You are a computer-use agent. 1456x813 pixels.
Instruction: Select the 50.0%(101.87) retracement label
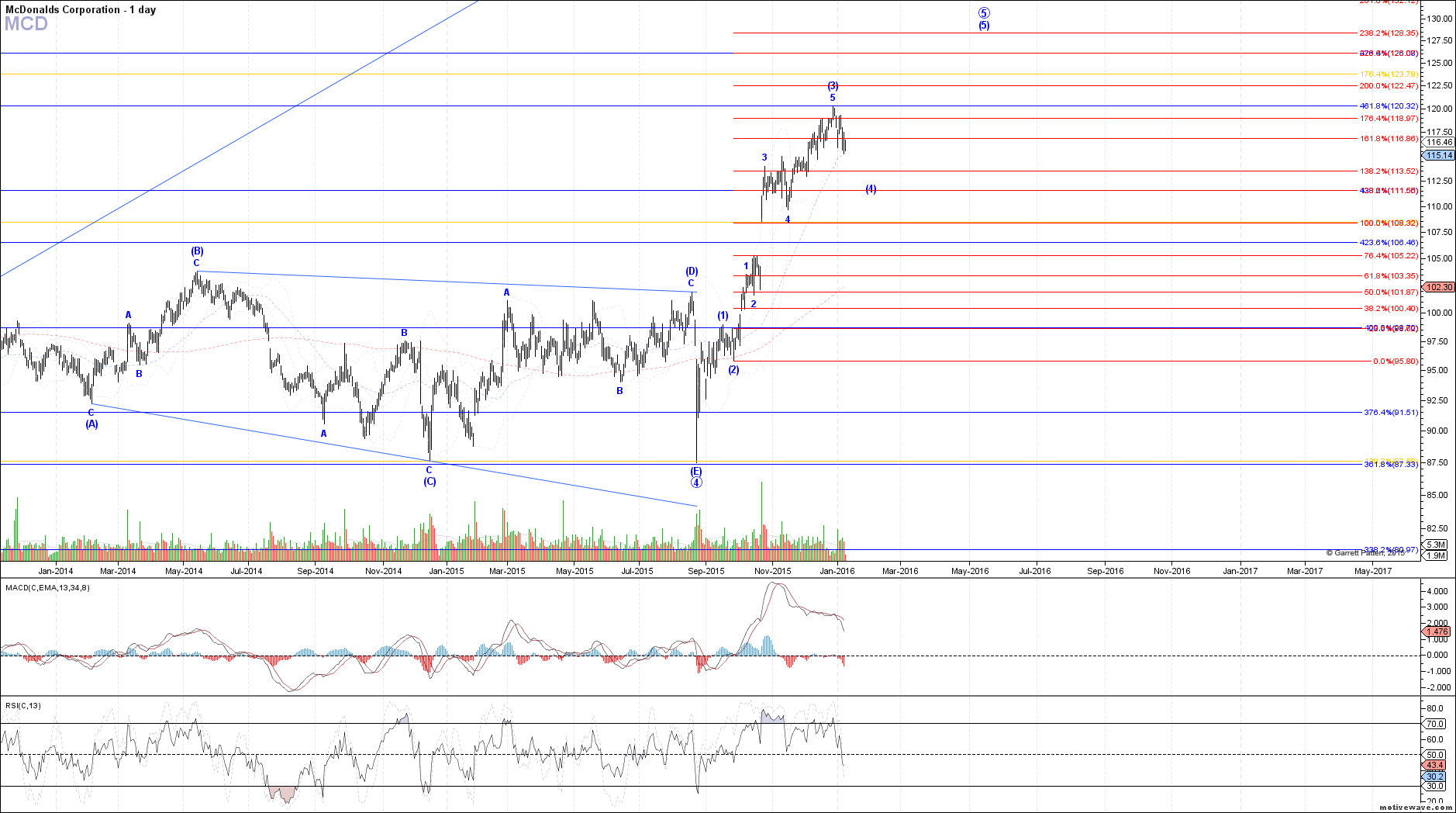tap(1391, 292)
